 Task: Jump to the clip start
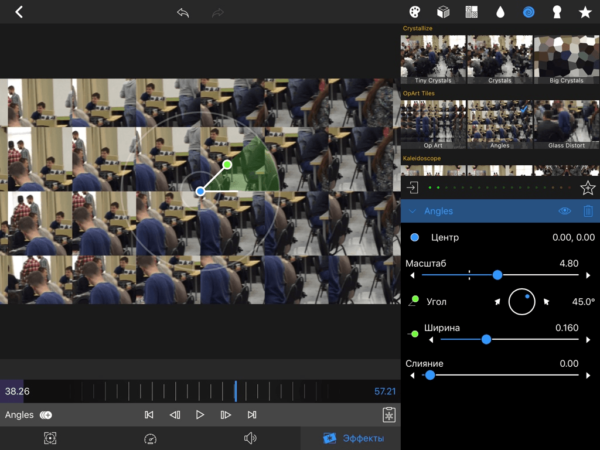point(149,414)
